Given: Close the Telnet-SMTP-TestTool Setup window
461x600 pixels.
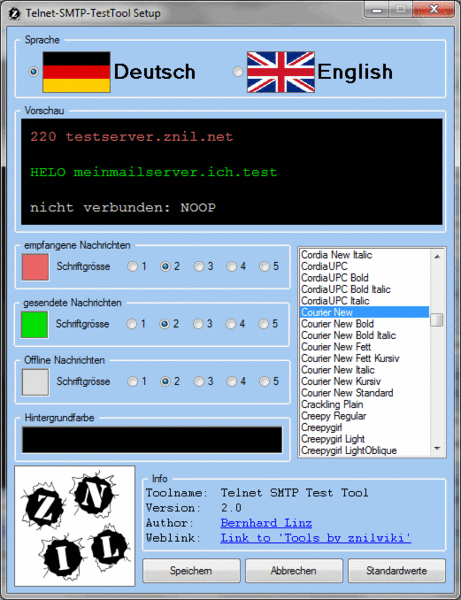Looking at the screenshot, I should (434, 10).
